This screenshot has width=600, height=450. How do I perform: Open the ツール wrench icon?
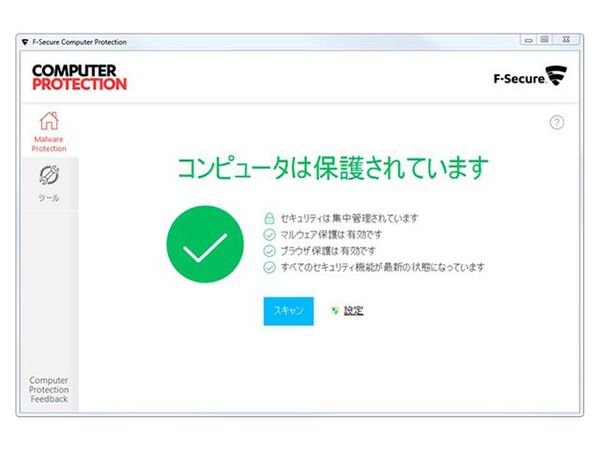[x=49, y=175]
